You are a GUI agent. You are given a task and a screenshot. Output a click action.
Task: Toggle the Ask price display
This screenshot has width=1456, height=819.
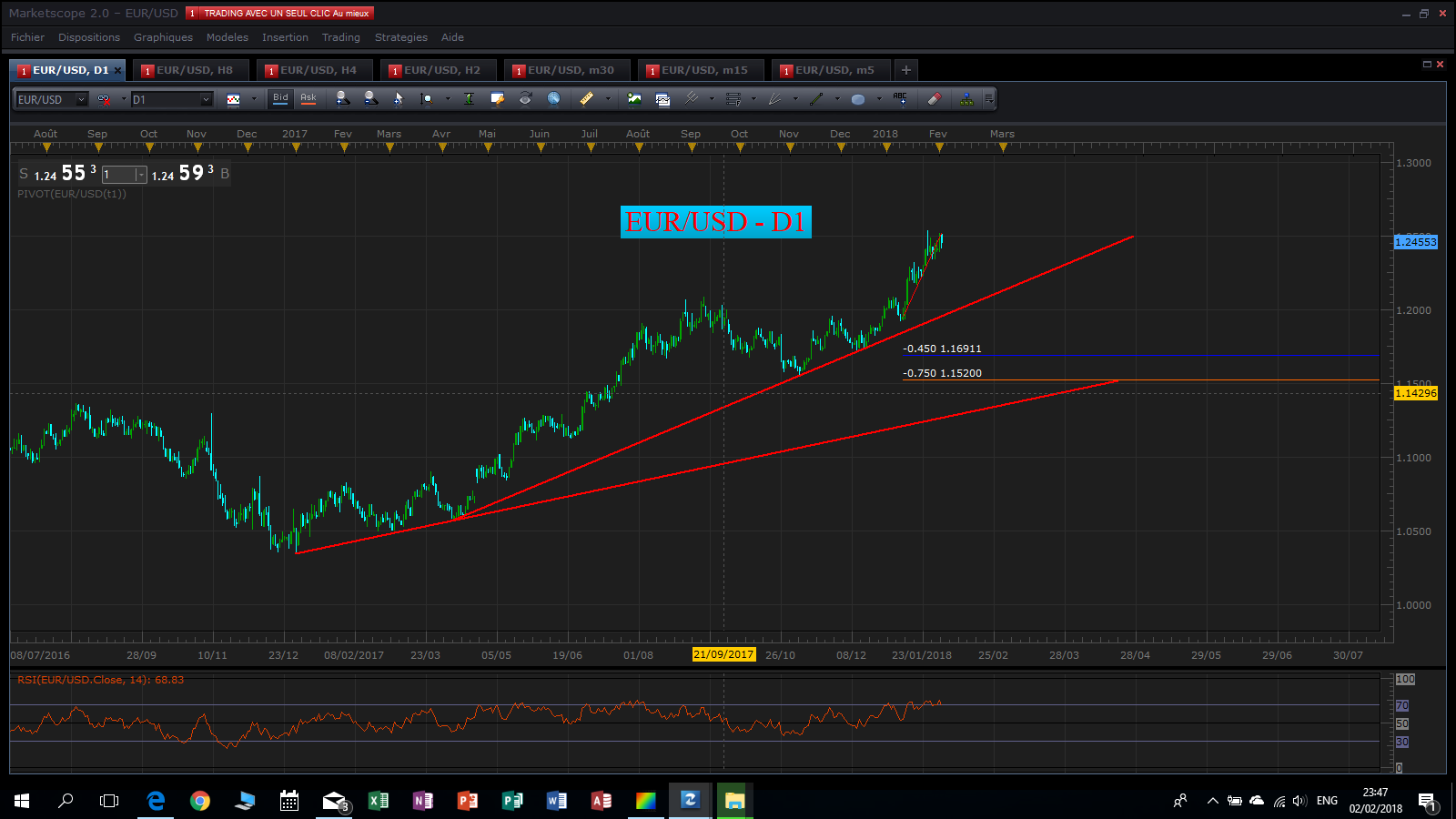(308, 98)
